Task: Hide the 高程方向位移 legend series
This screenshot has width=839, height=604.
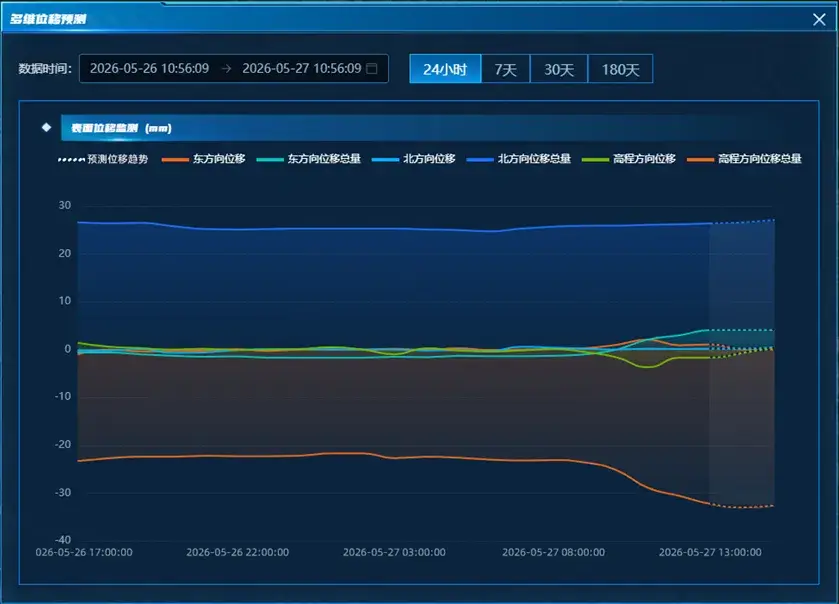Action: coord(629,159)
